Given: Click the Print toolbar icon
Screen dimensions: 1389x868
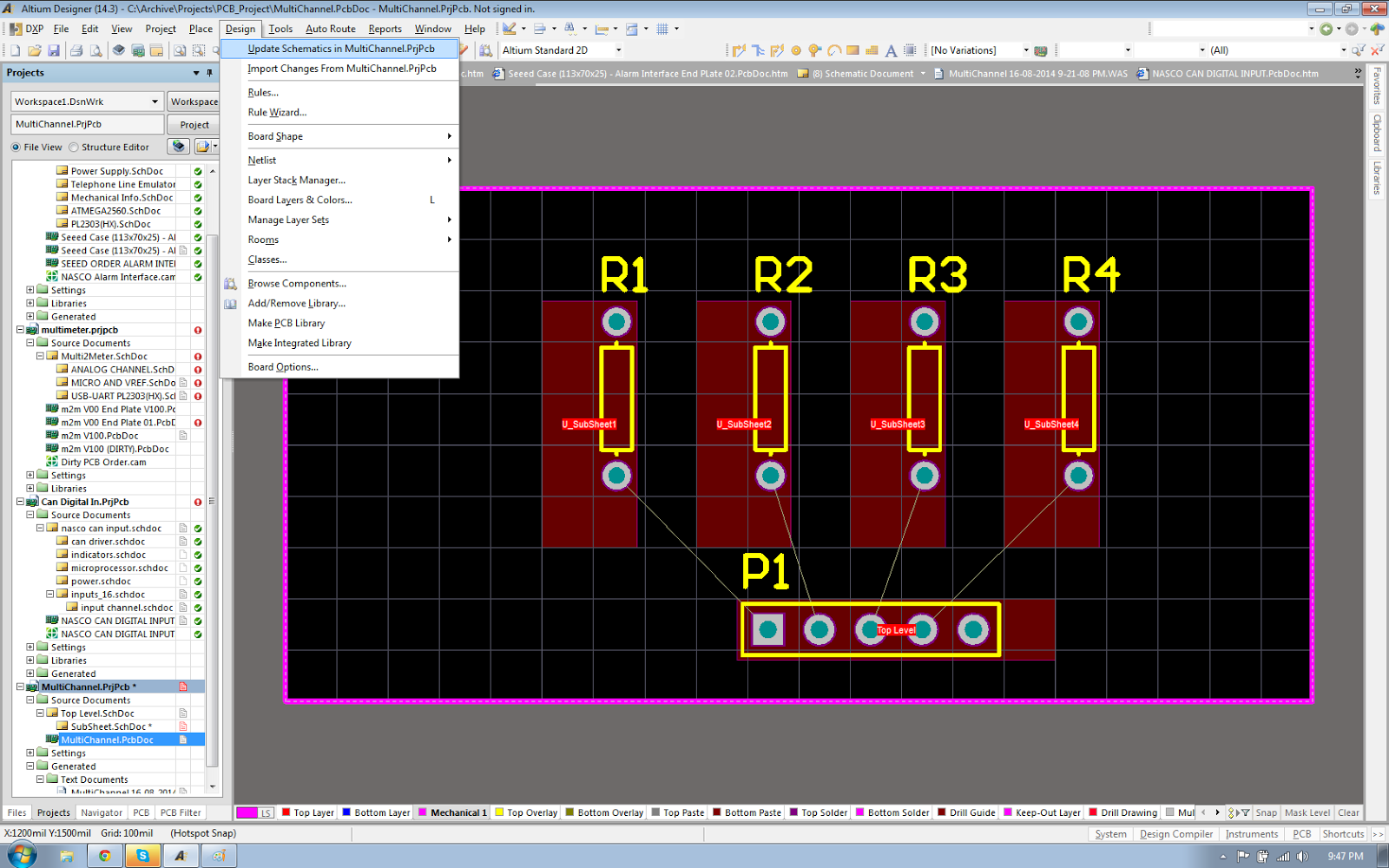Looking at the screenshot, I should click(x=76, y=50).
